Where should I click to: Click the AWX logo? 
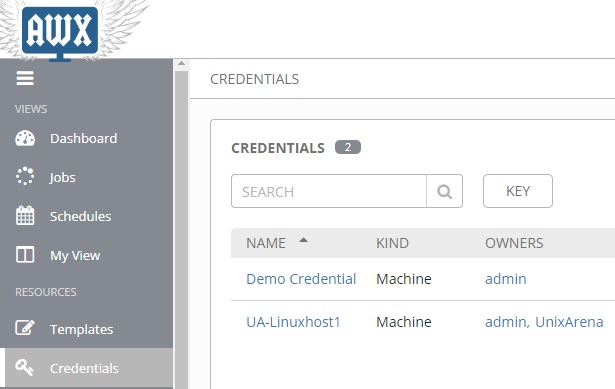(x=60, y=31)
